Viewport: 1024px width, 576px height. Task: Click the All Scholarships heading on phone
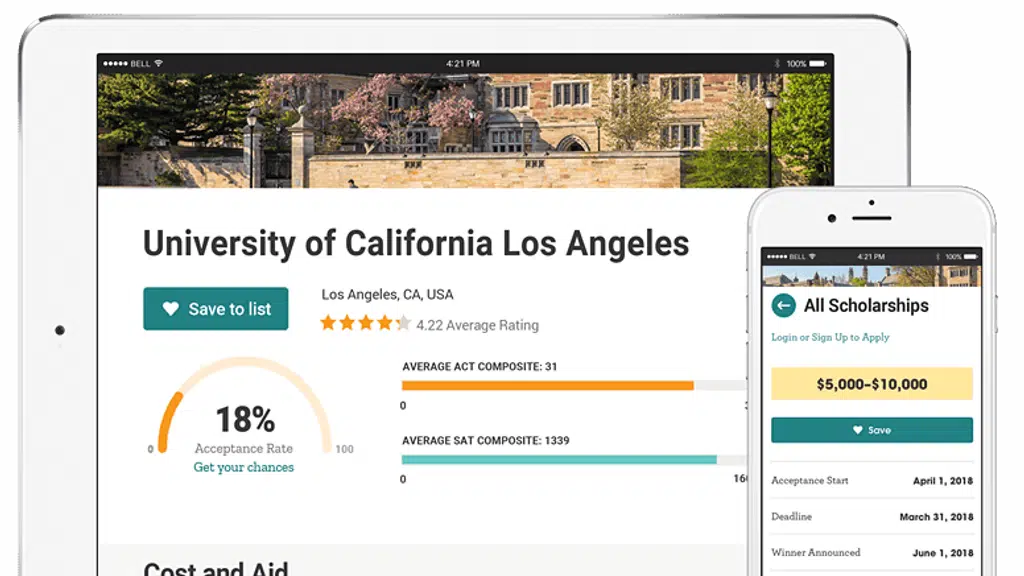pos(866,305)
